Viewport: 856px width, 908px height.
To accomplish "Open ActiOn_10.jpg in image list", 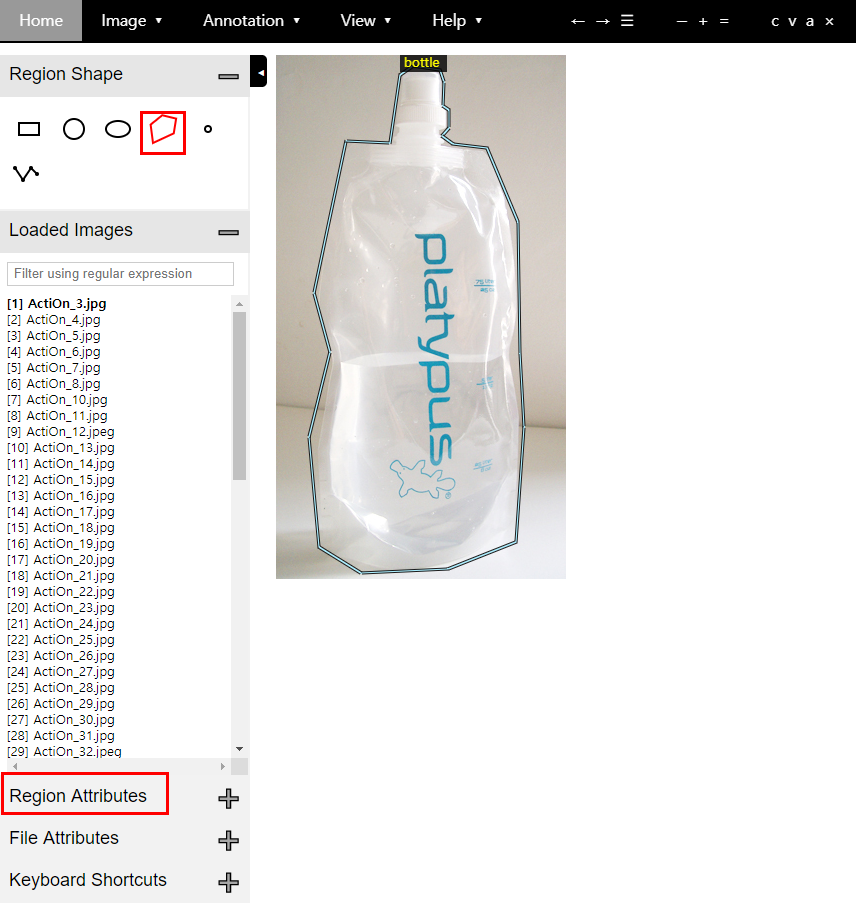I will point(57,400).
